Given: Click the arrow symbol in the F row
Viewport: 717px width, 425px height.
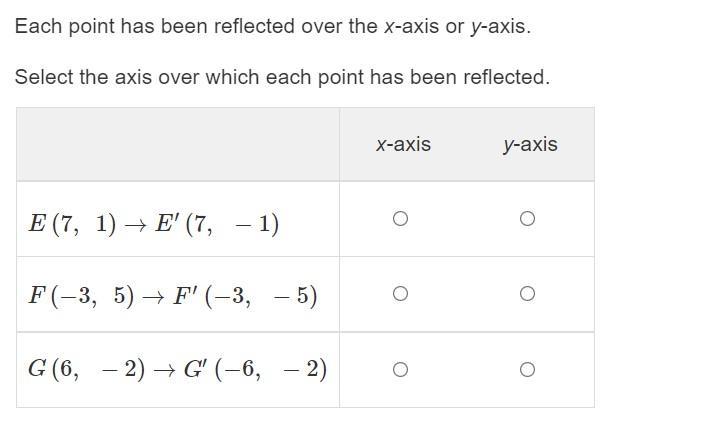Looking at the screenshot, I should 153,297.
